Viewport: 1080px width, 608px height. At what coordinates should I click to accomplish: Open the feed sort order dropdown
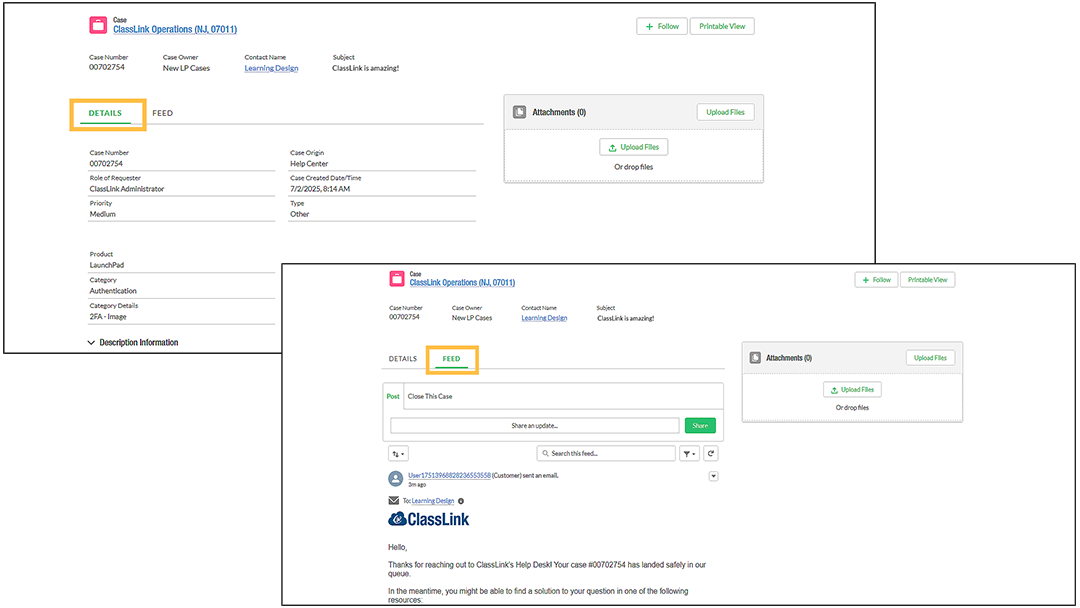tap(398, 454)
